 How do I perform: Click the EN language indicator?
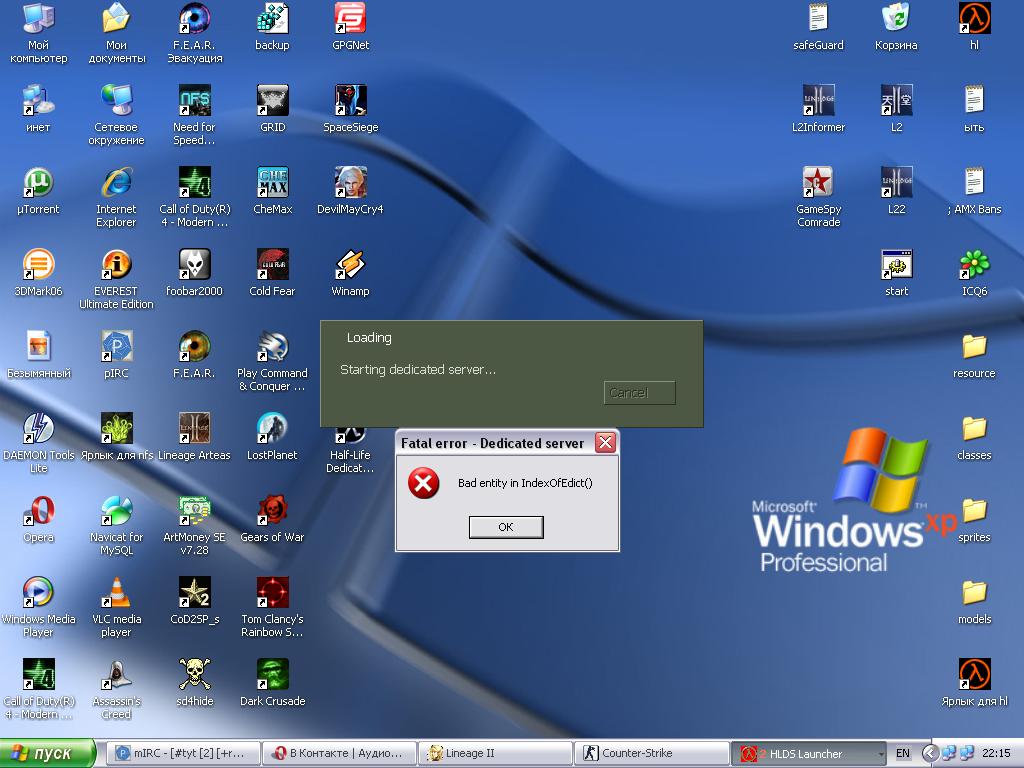[903, 753]
